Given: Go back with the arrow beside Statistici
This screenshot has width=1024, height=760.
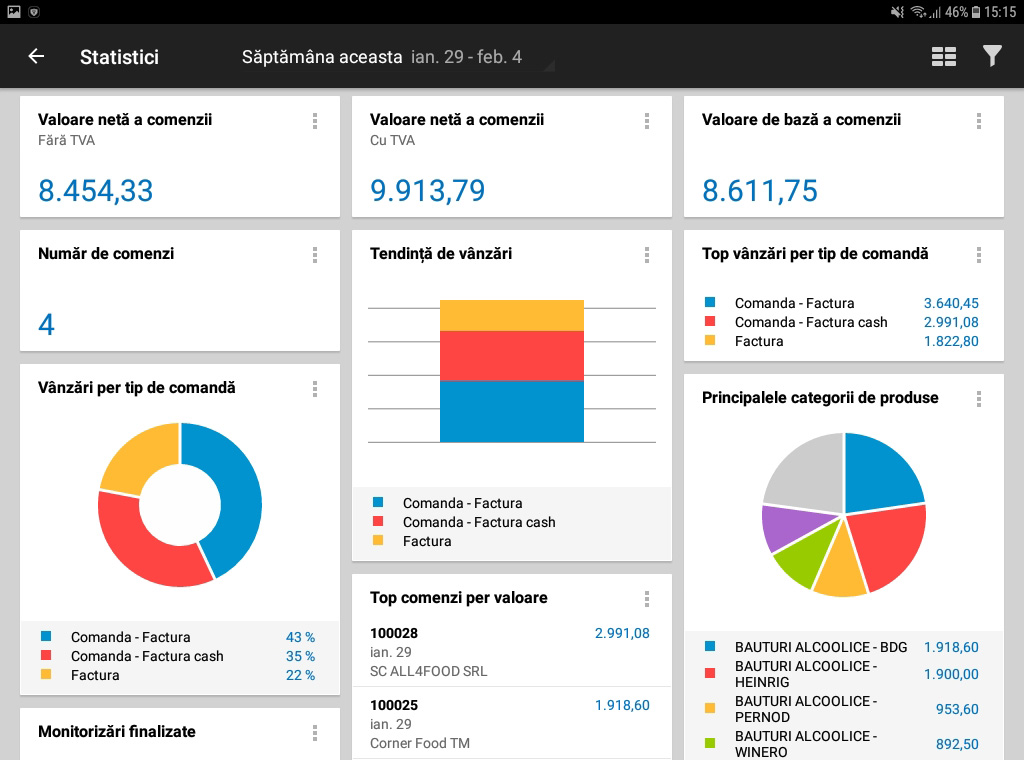Looking at the screenshot, I should click(x=36, y=57).
